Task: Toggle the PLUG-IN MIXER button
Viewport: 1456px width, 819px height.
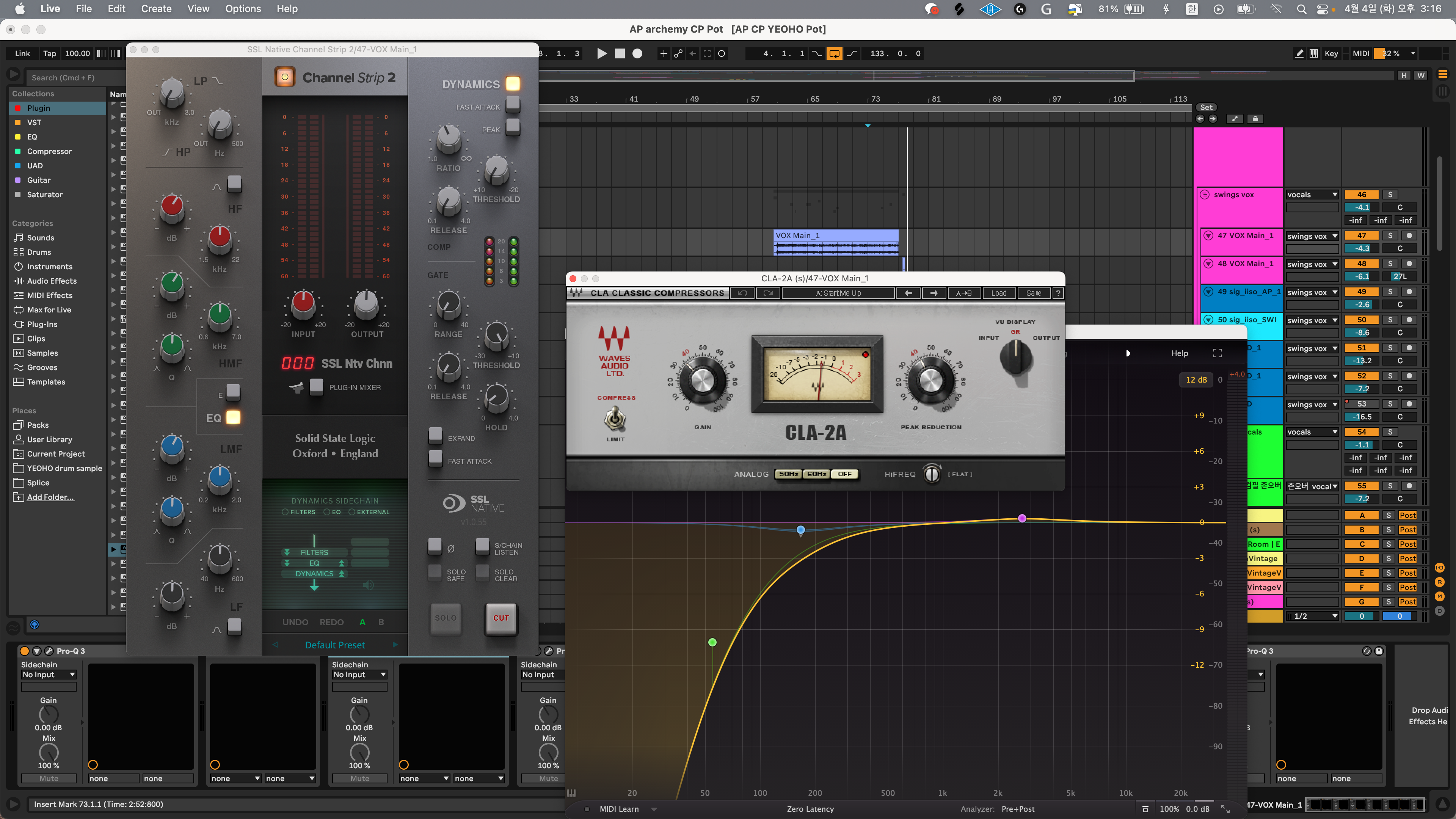Action: [x=317, y=387]
